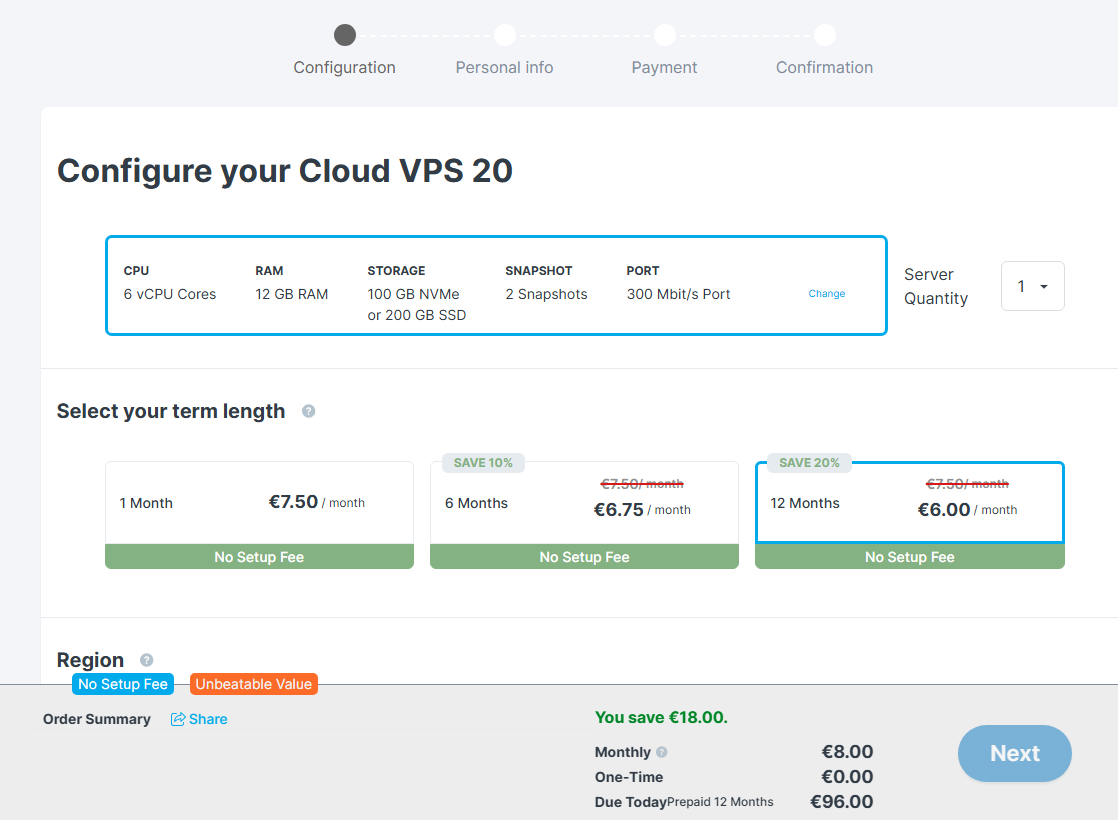
Task: Click the Unbeatable Value orange badge
Action: (x=254, y=685)
